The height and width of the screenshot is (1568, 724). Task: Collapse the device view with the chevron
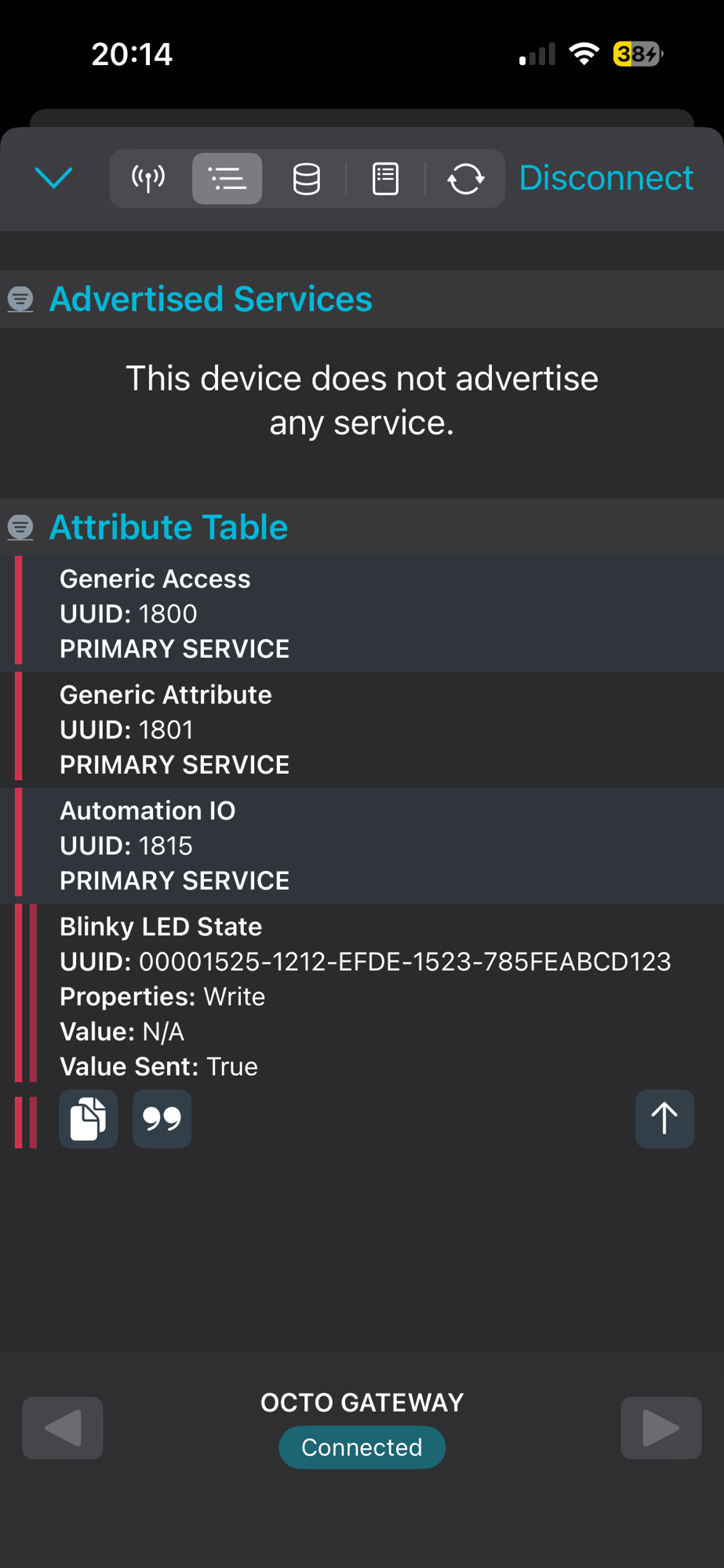pyautogui.click(x=54, y=178)
